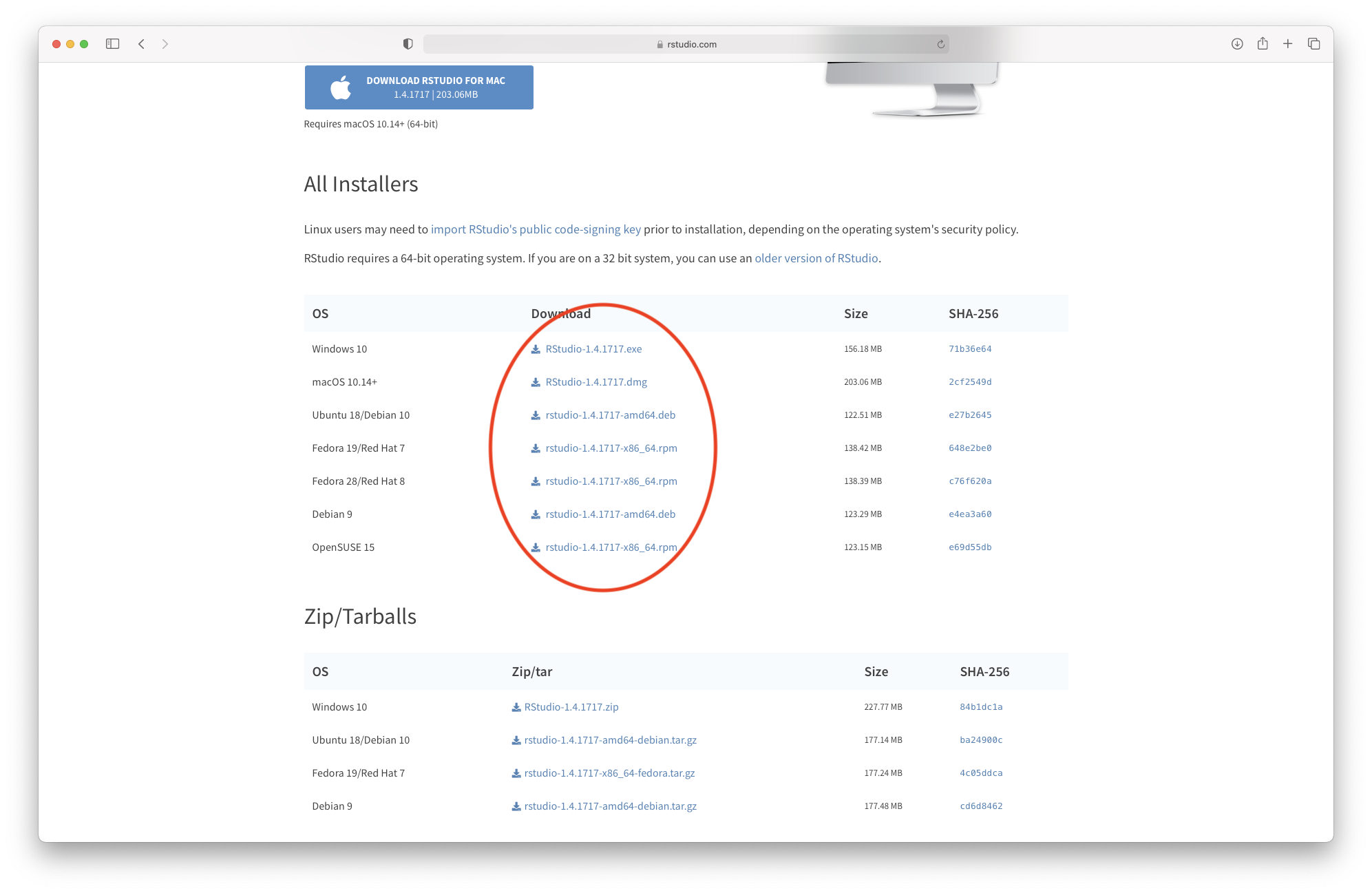1372x893 pixels.
Task: Download the Ubuntu 18/Debian 10 .deb installer
Action: [x=611, y=415]
